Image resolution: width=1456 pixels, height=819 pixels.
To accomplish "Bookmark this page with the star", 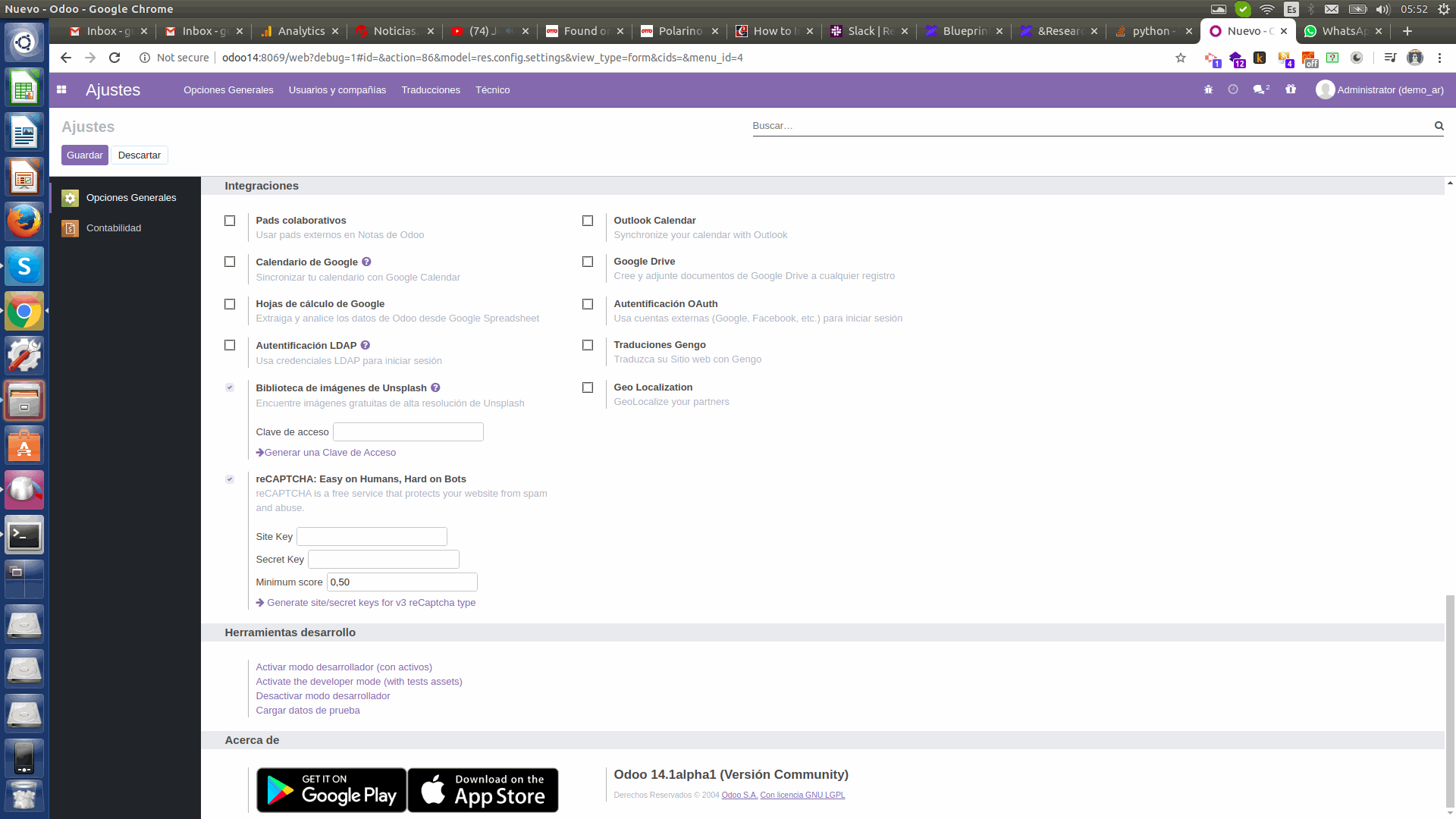I will [1181, 58].
